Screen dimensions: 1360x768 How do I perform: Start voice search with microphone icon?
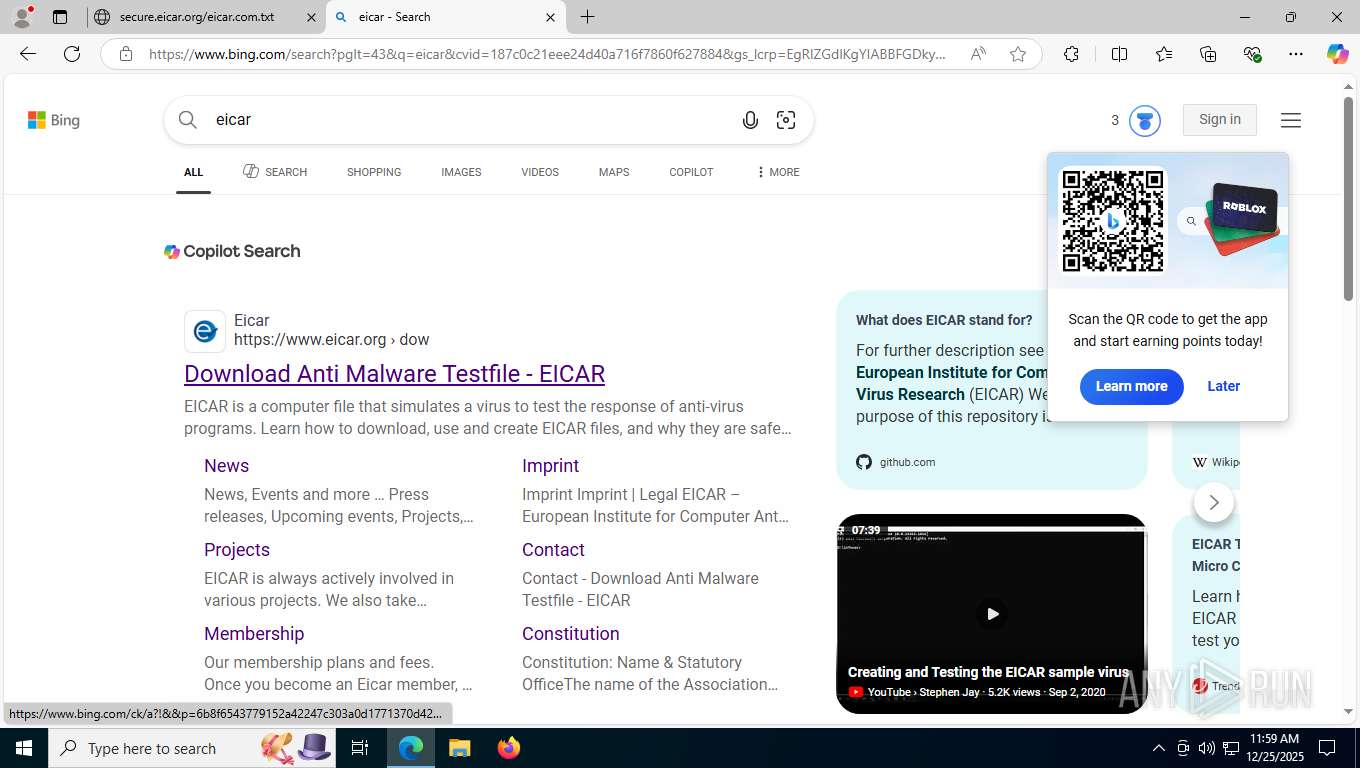tap(750, 120)
